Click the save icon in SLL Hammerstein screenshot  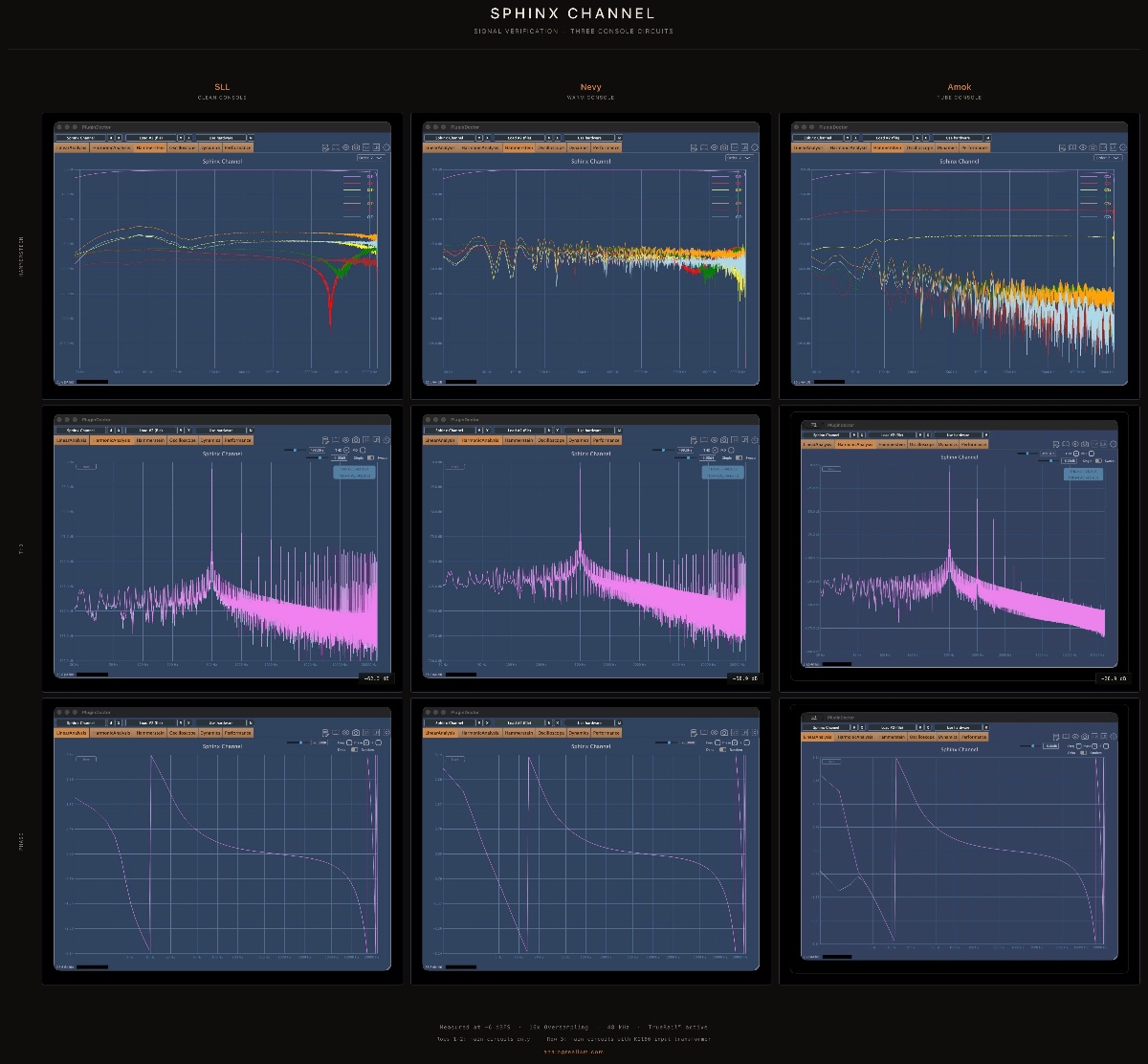coord(325,148)
